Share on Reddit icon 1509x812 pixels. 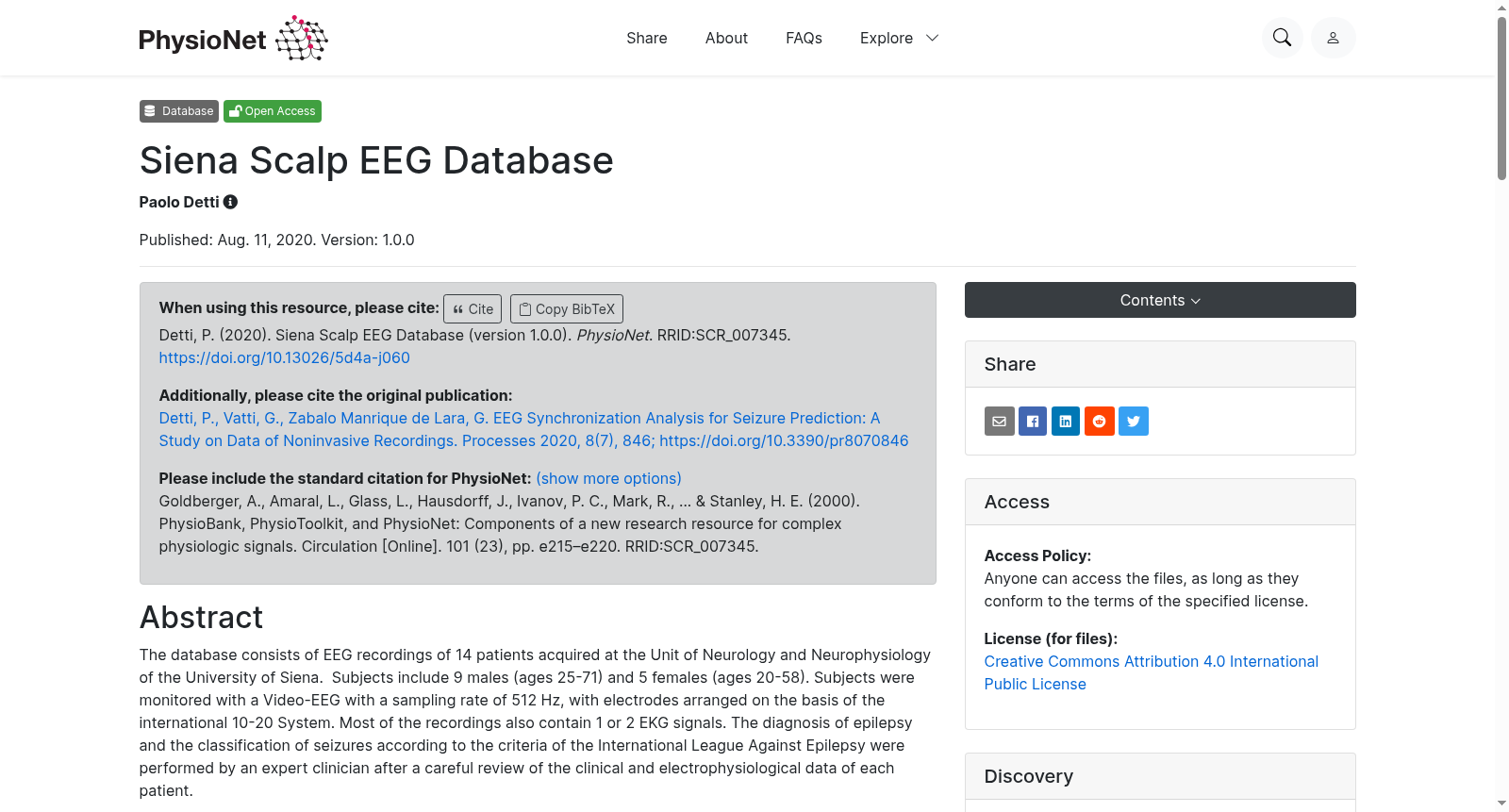click(x=1100, y=422)
